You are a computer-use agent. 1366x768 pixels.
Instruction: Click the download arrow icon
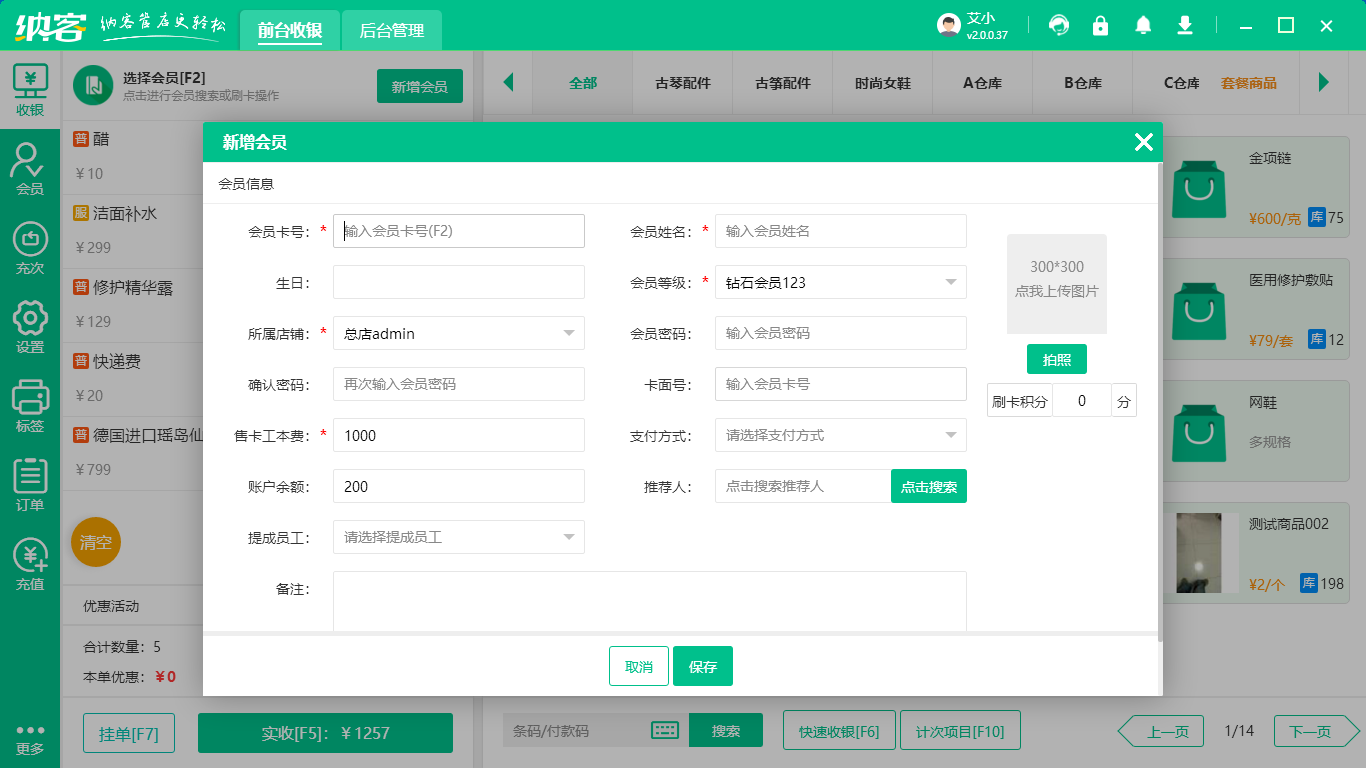point(1185,25)
